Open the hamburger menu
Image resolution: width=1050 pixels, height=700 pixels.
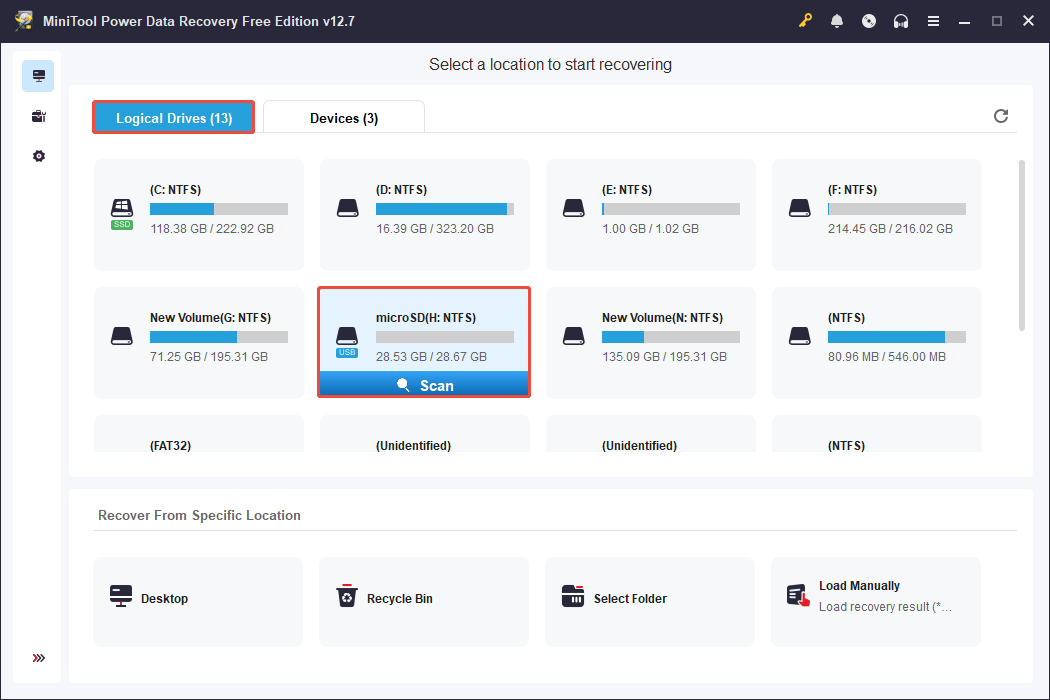pyautogui.click(x=933, y=20)
